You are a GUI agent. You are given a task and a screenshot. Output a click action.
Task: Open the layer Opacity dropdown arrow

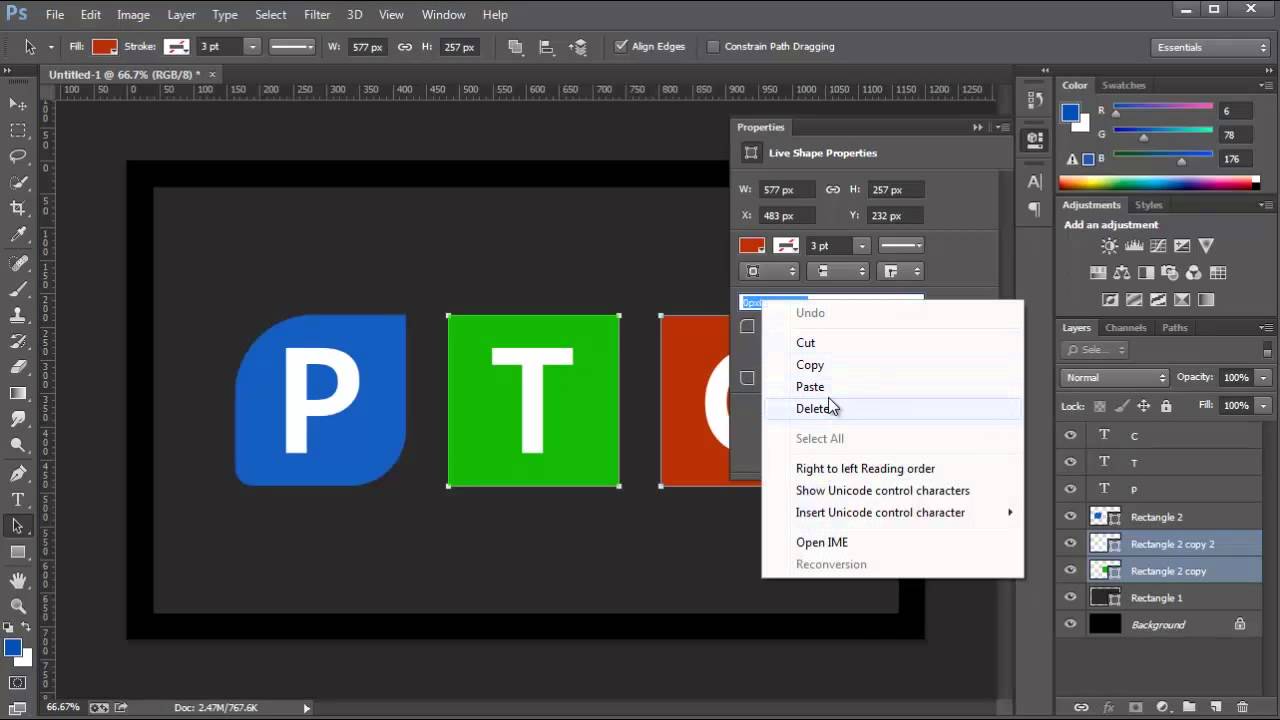[1264, 377]
